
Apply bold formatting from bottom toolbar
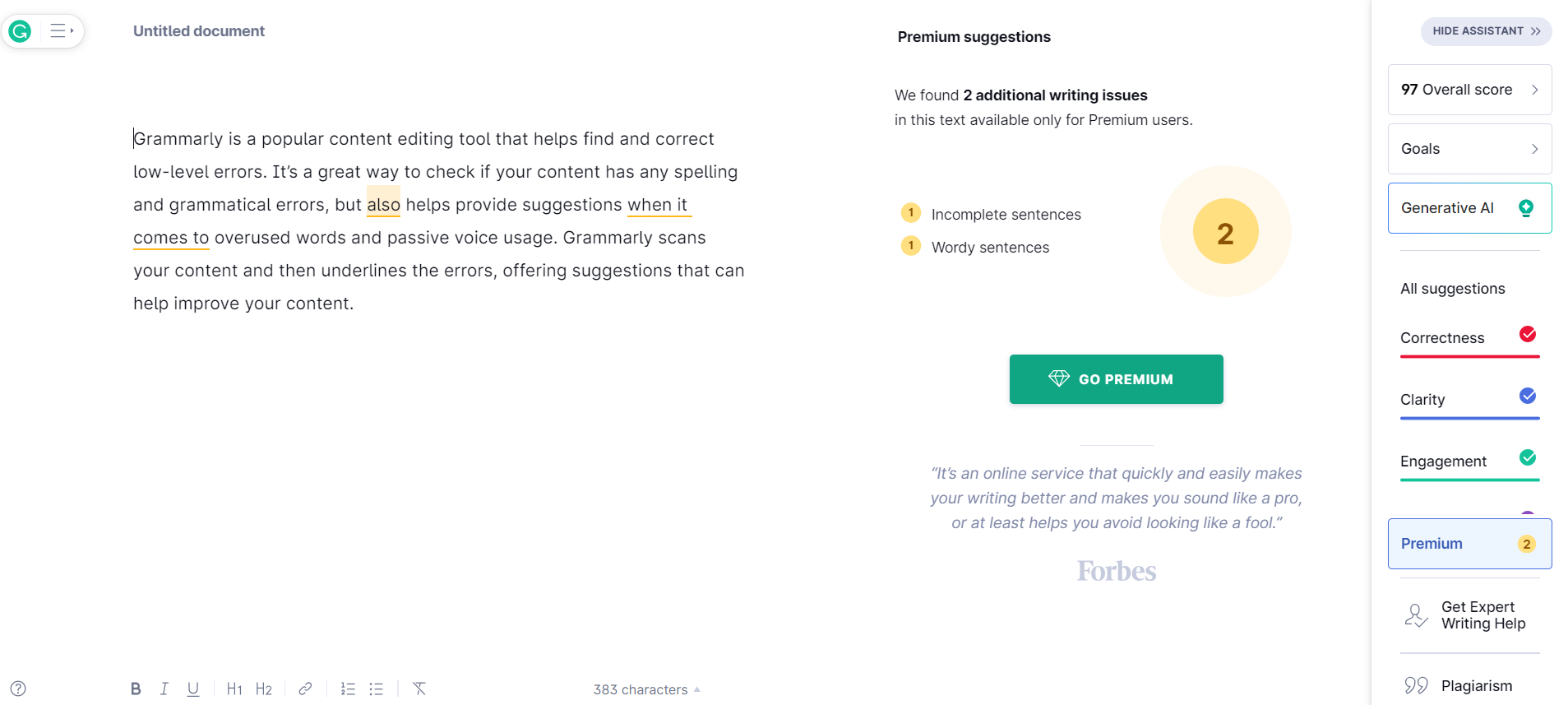[136, 689]
